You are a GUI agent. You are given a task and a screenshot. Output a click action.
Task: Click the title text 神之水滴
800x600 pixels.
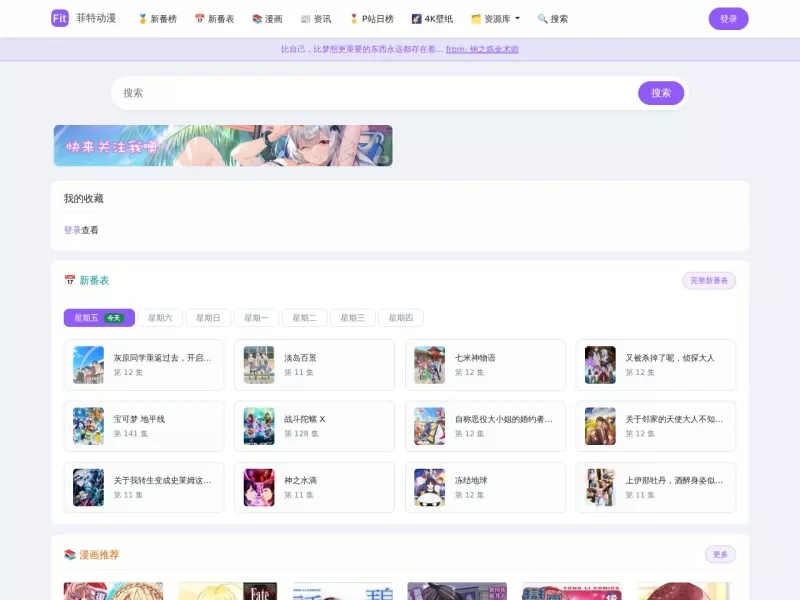(x=301, y=480)
